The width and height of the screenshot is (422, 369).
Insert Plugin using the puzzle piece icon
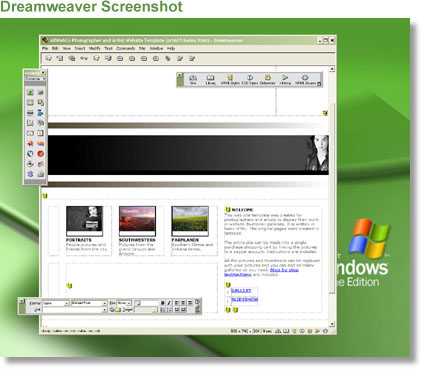pyautogui.click(x=30, y=174)
